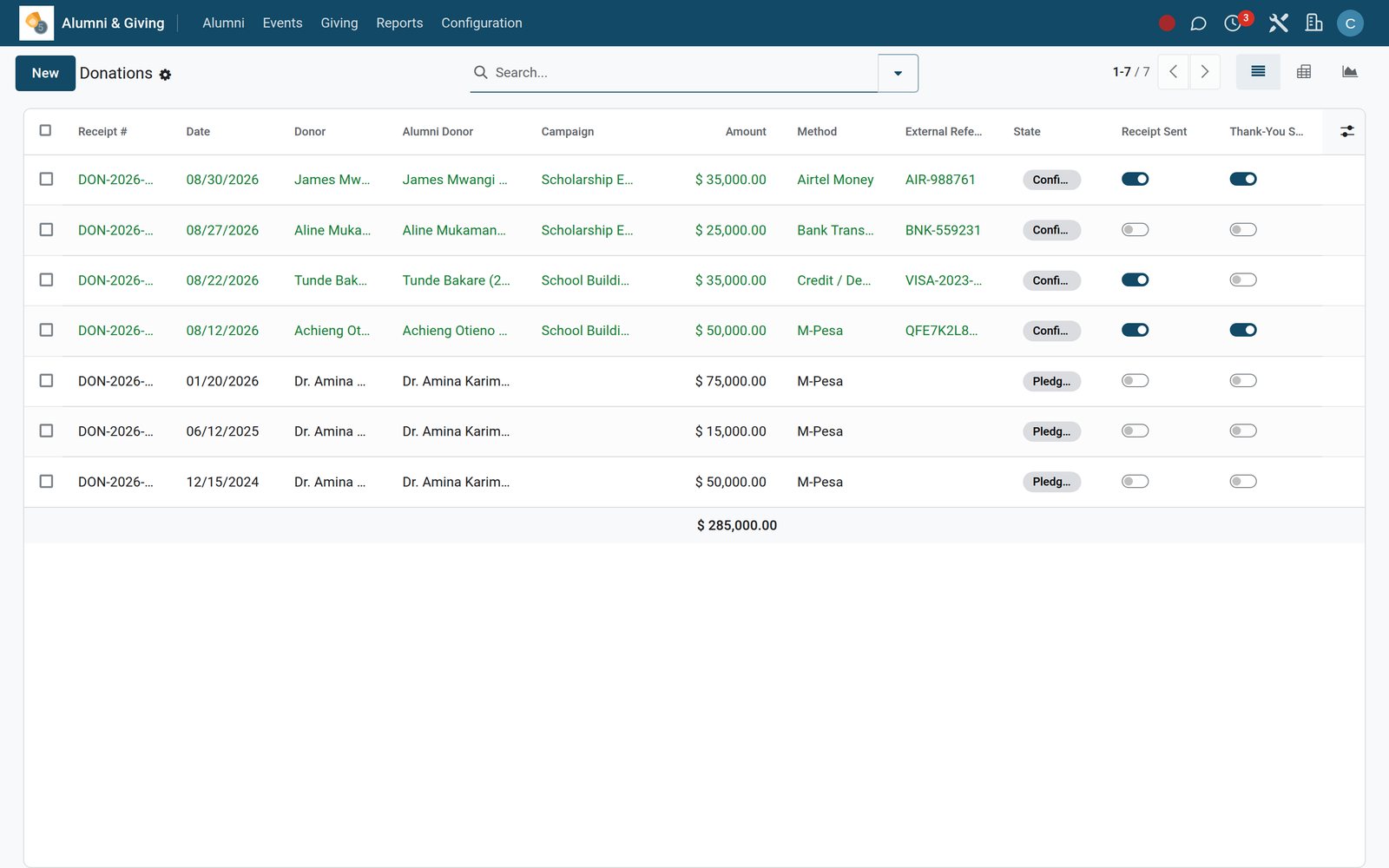Switch to graph view
The image size is (1389, 868).
pos(1349,72)
